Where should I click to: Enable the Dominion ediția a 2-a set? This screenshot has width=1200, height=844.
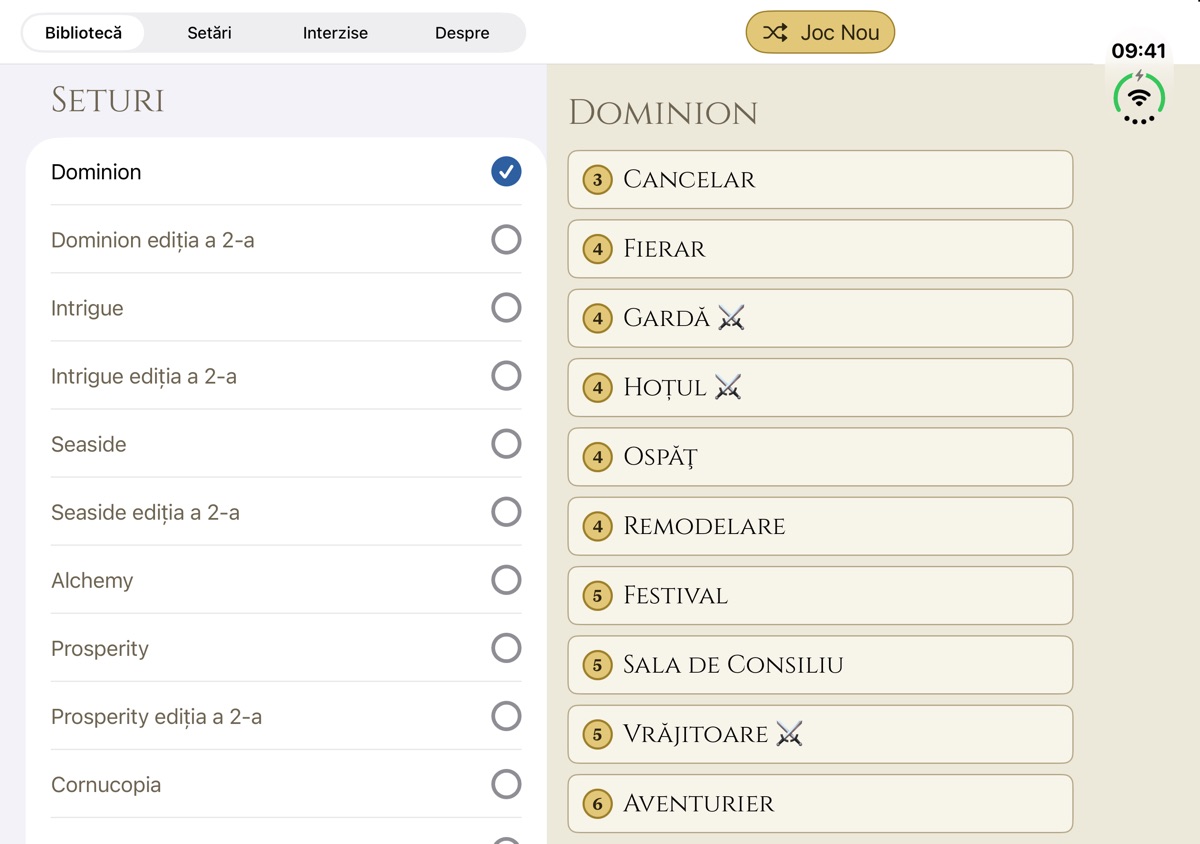click(x=506, y=240)
